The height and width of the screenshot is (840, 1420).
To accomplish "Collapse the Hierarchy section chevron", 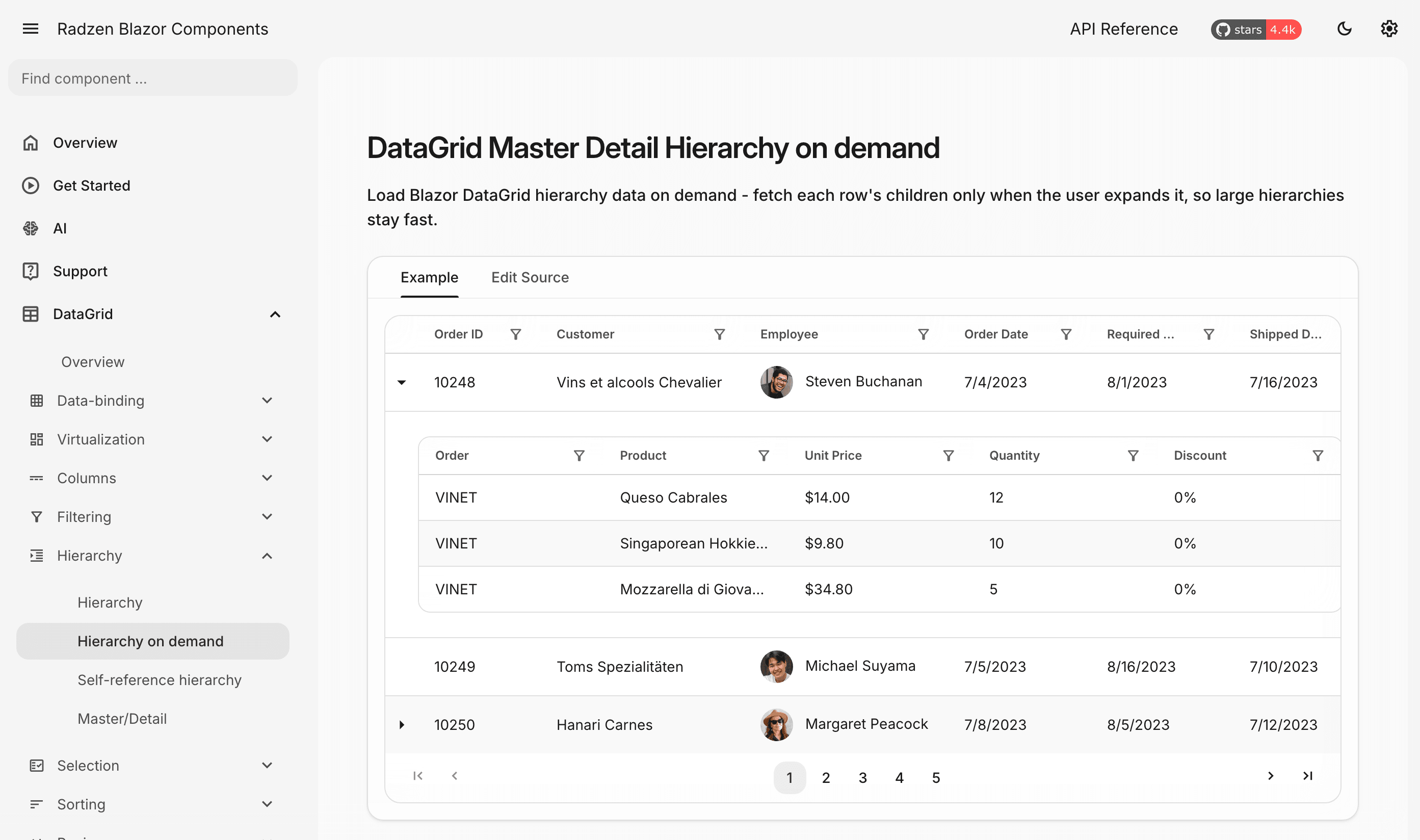I will tap(267, 556).
